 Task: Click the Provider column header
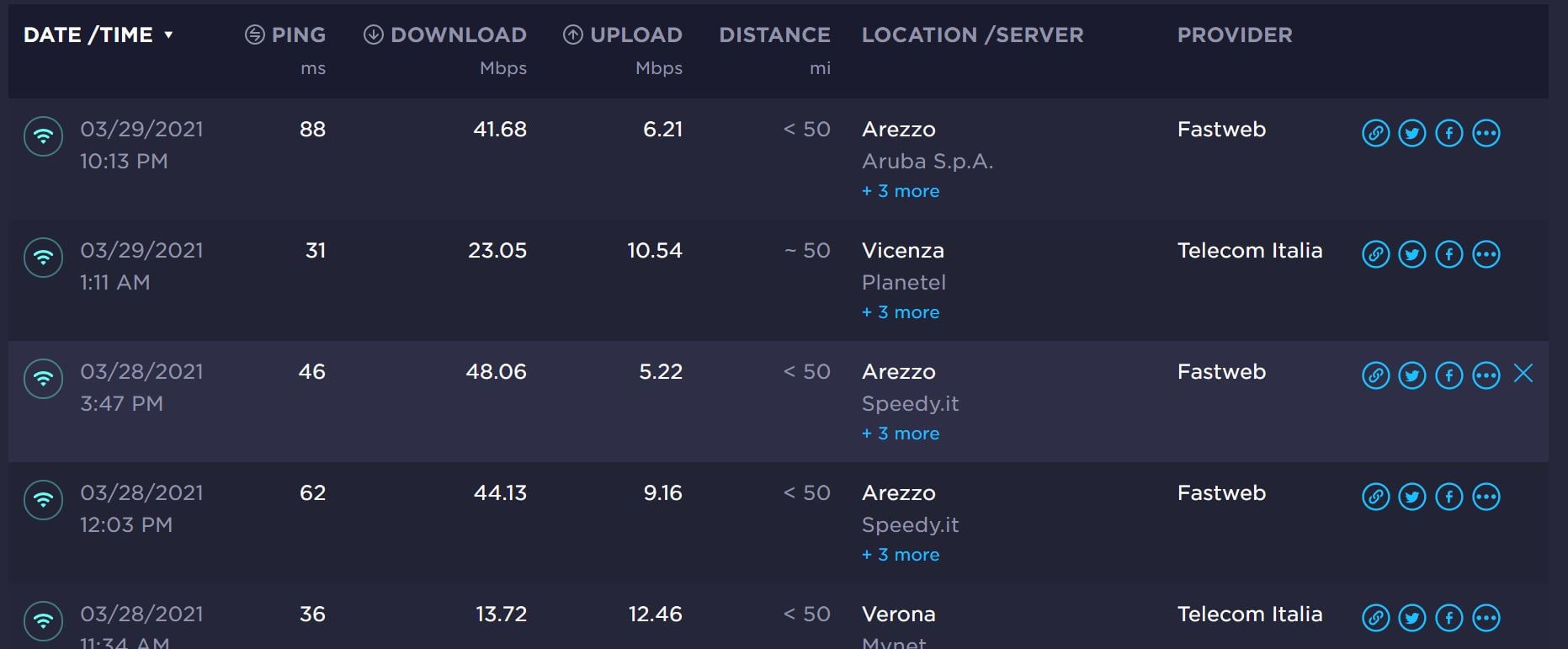pos(1235,35)
